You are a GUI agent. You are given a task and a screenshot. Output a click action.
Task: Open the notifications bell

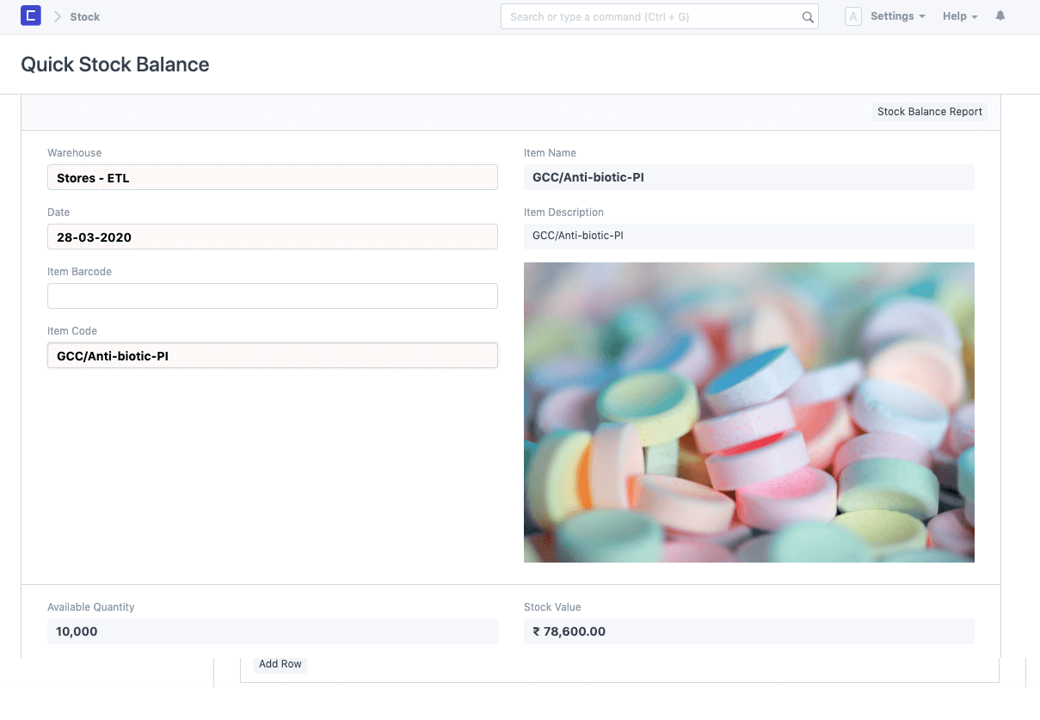(x=1000, y=16)
